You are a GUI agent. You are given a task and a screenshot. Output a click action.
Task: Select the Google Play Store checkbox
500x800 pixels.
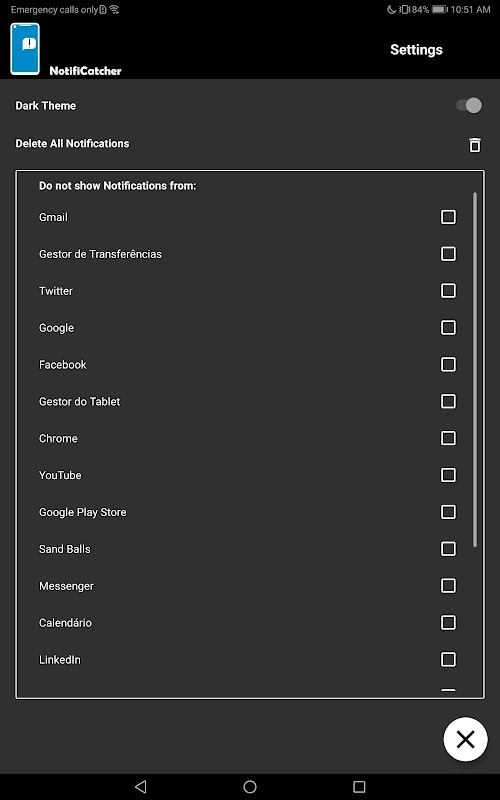pyautogui.click(x=448, y=512)
